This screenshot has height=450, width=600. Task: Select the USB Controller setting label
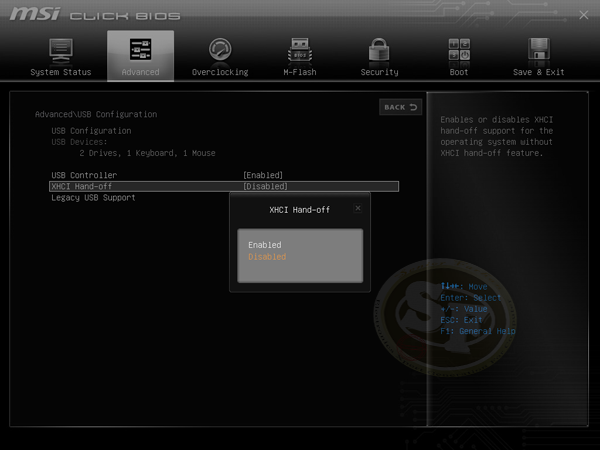pos(84,175)
